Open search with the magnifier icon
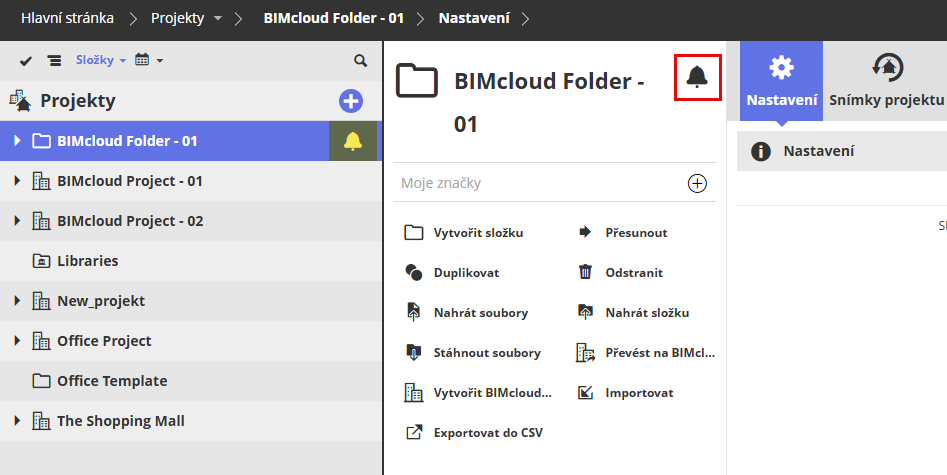This screenshot has width=947, height=475. point(360,61)
